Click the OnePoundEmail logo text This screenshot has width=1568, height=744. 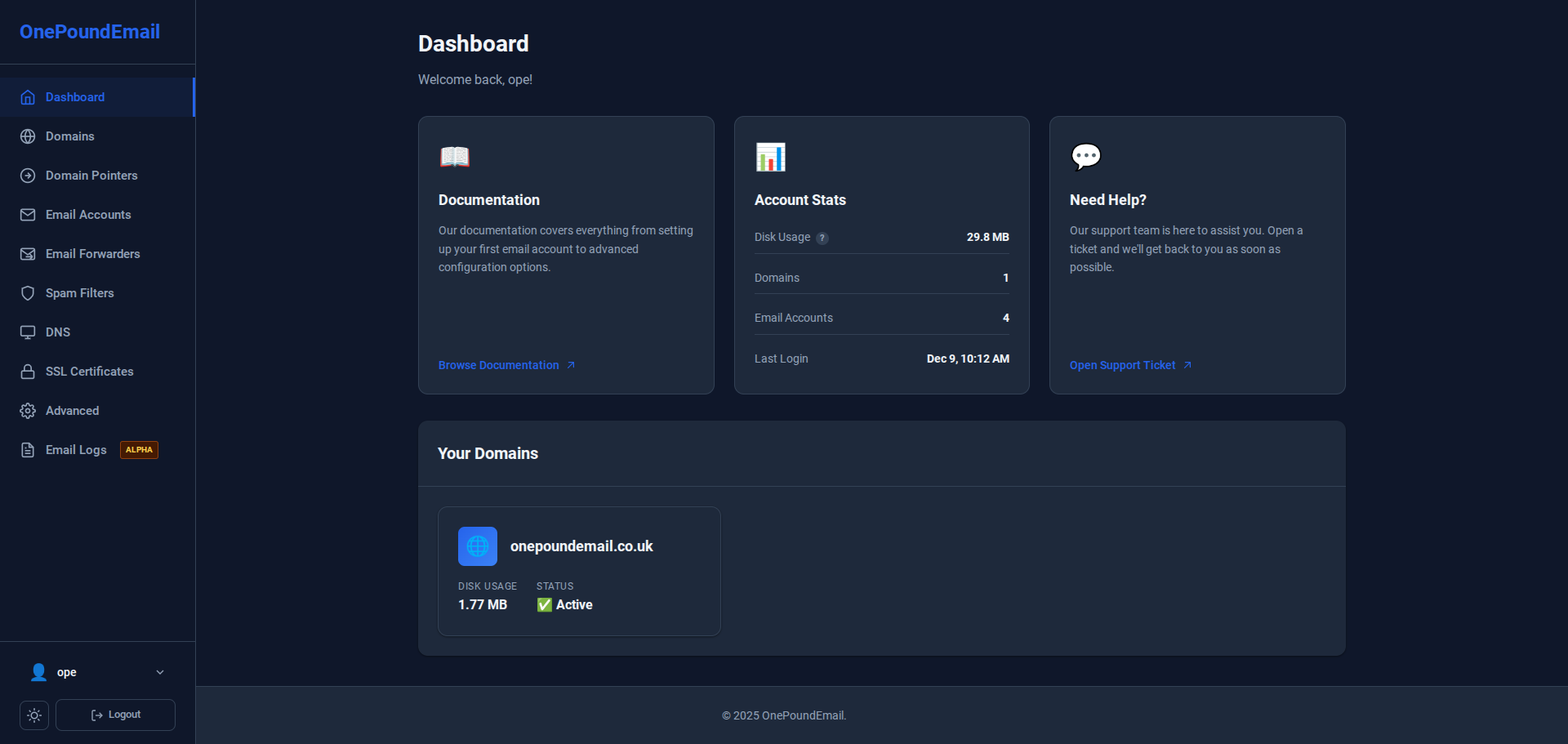[x=90, y=32]
